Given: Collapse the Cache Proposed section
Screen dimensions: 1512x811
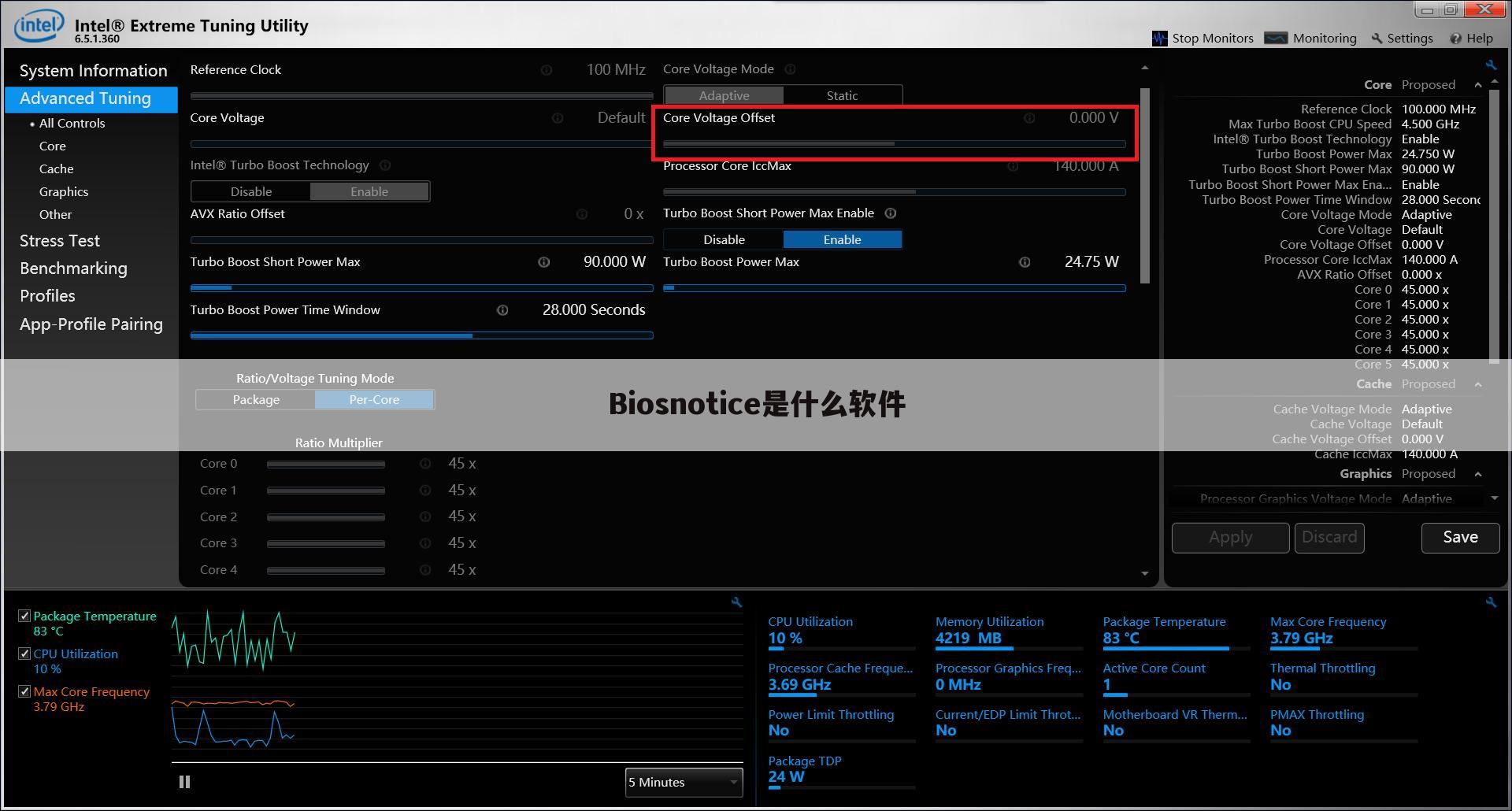Looking at the screenshot, I should (1478, 384).
